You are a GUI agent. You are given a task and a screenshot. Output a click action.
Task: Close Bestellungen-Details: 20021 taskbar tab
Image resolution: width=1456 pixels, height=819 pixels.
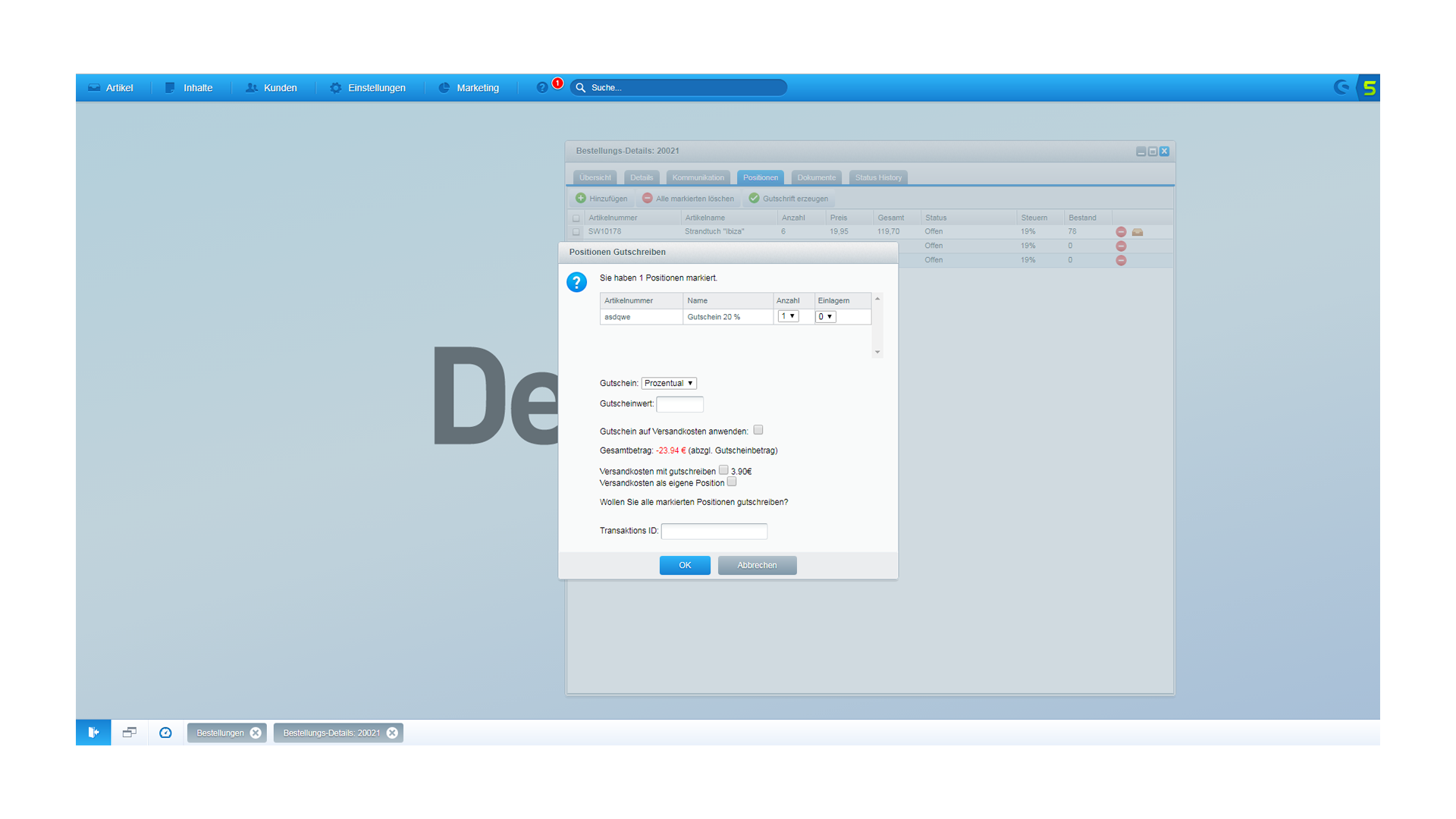[x=392, y=733]
